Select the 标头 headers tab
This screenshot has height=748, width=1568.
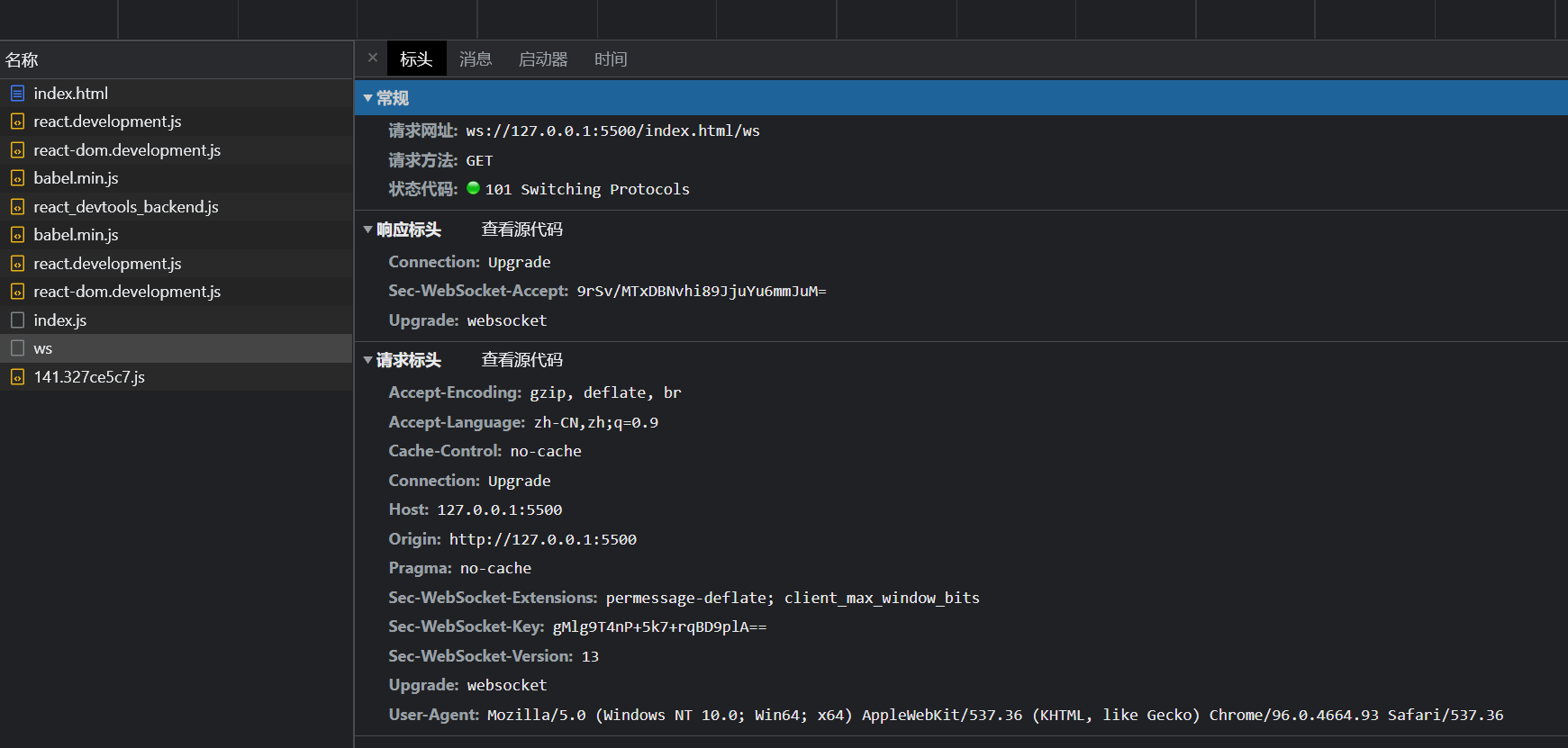(x=416, y=59)
